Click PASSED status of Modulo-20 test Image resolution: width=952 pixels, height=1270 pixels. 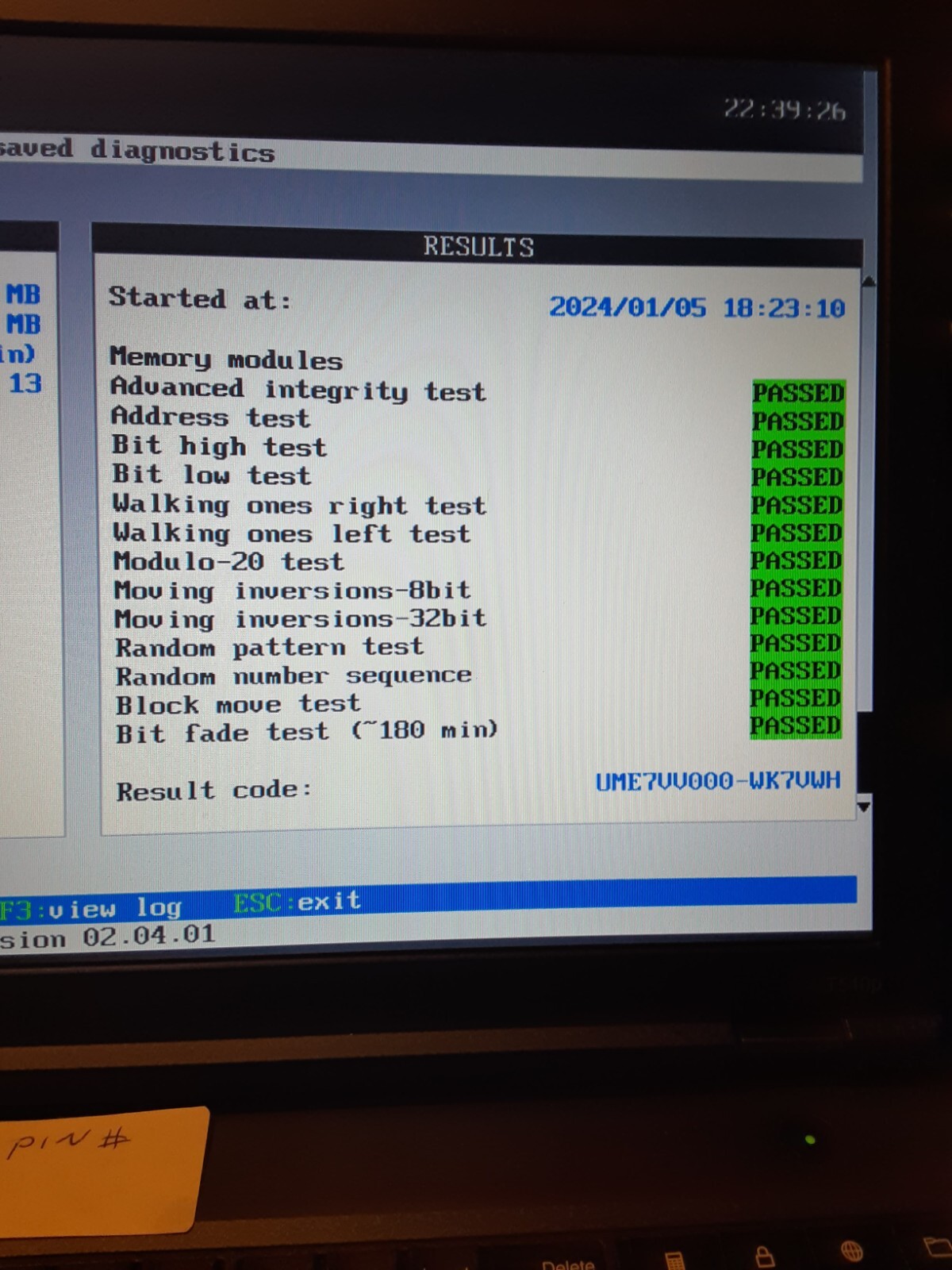pos(797,560)
